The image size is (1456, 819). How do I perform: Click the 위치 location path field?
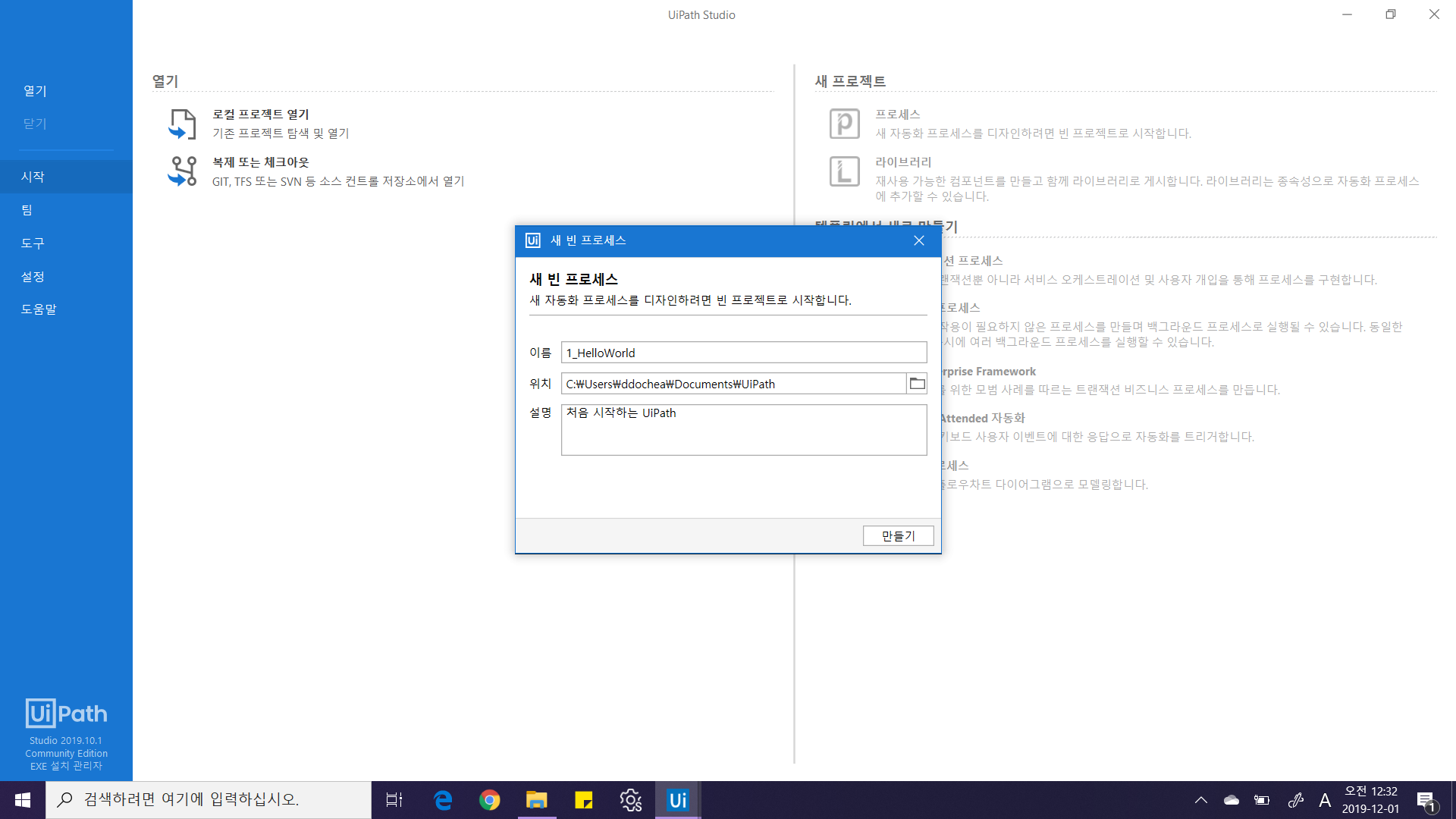pos(733,384)
